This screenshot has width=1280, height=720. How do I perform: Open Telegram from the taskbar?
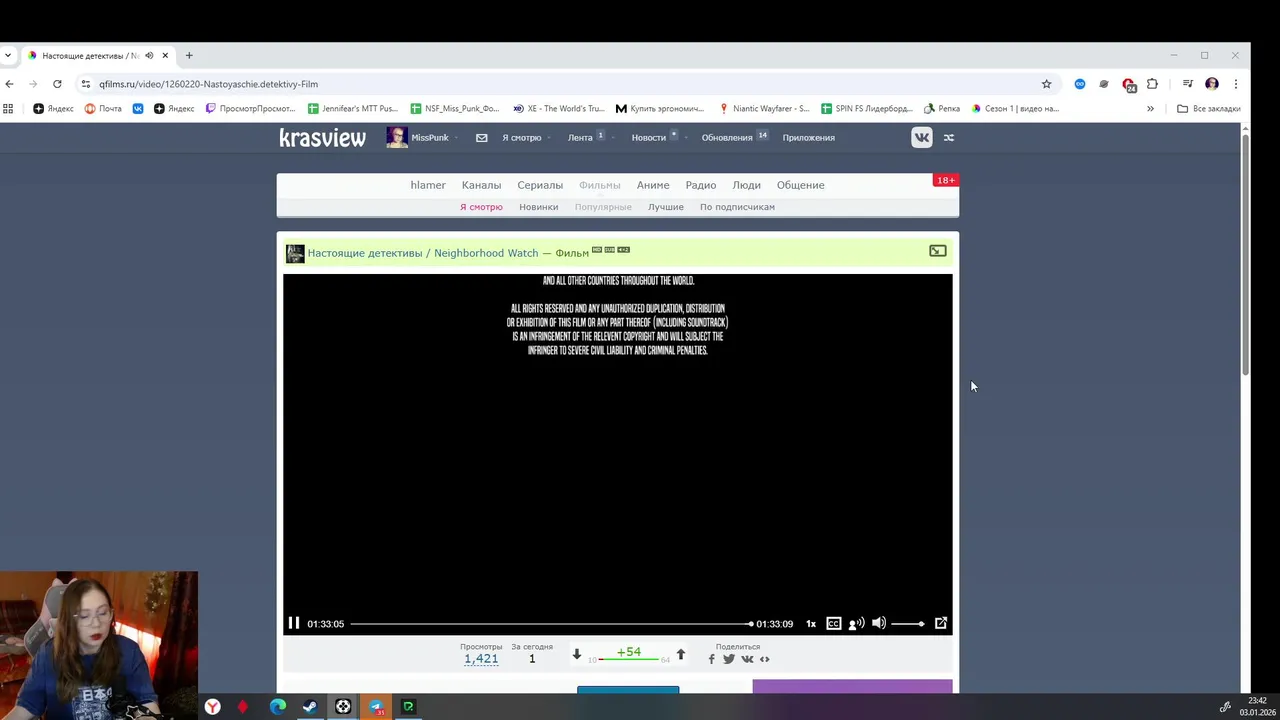376,707
